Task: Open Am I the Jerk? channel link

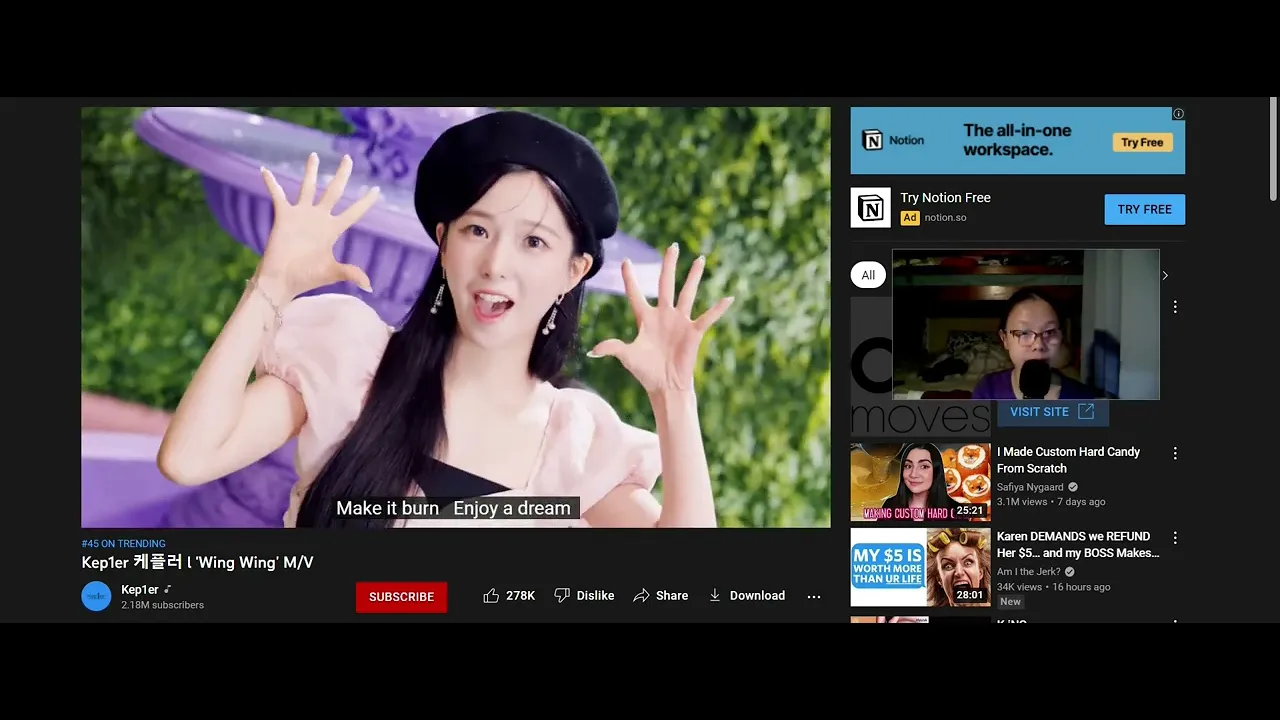Action: coord(1029,572)
